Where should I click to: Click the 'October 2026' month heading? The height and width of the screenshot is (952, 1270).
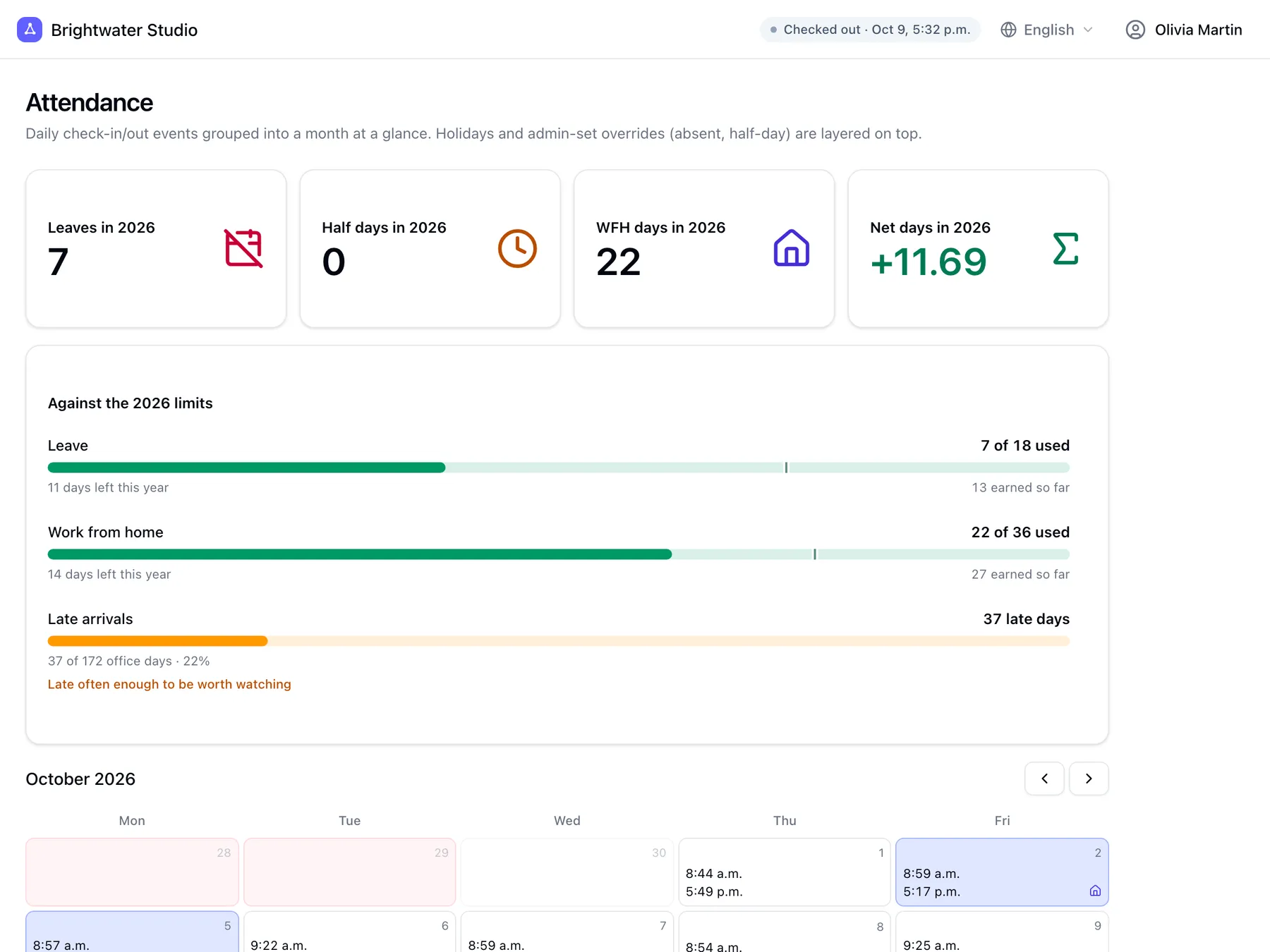80,779
